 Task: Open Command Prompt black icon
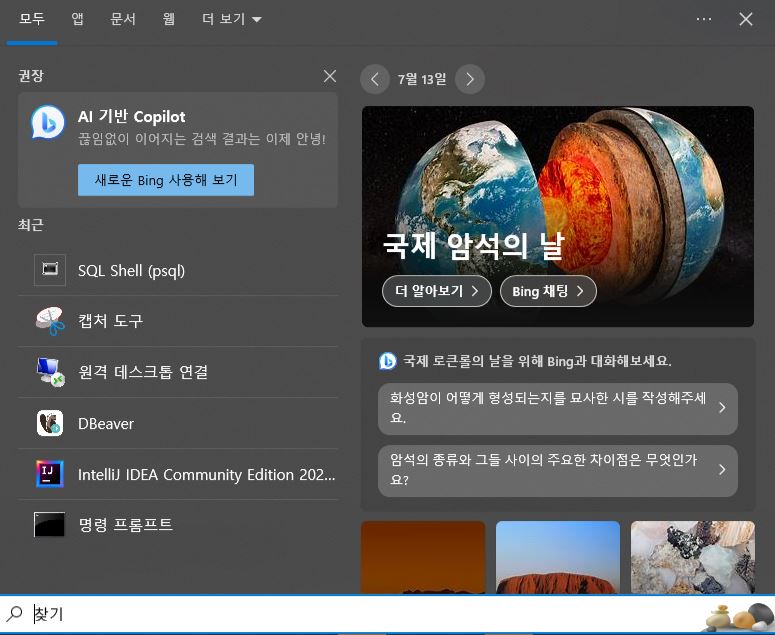(x=49, y=524)
